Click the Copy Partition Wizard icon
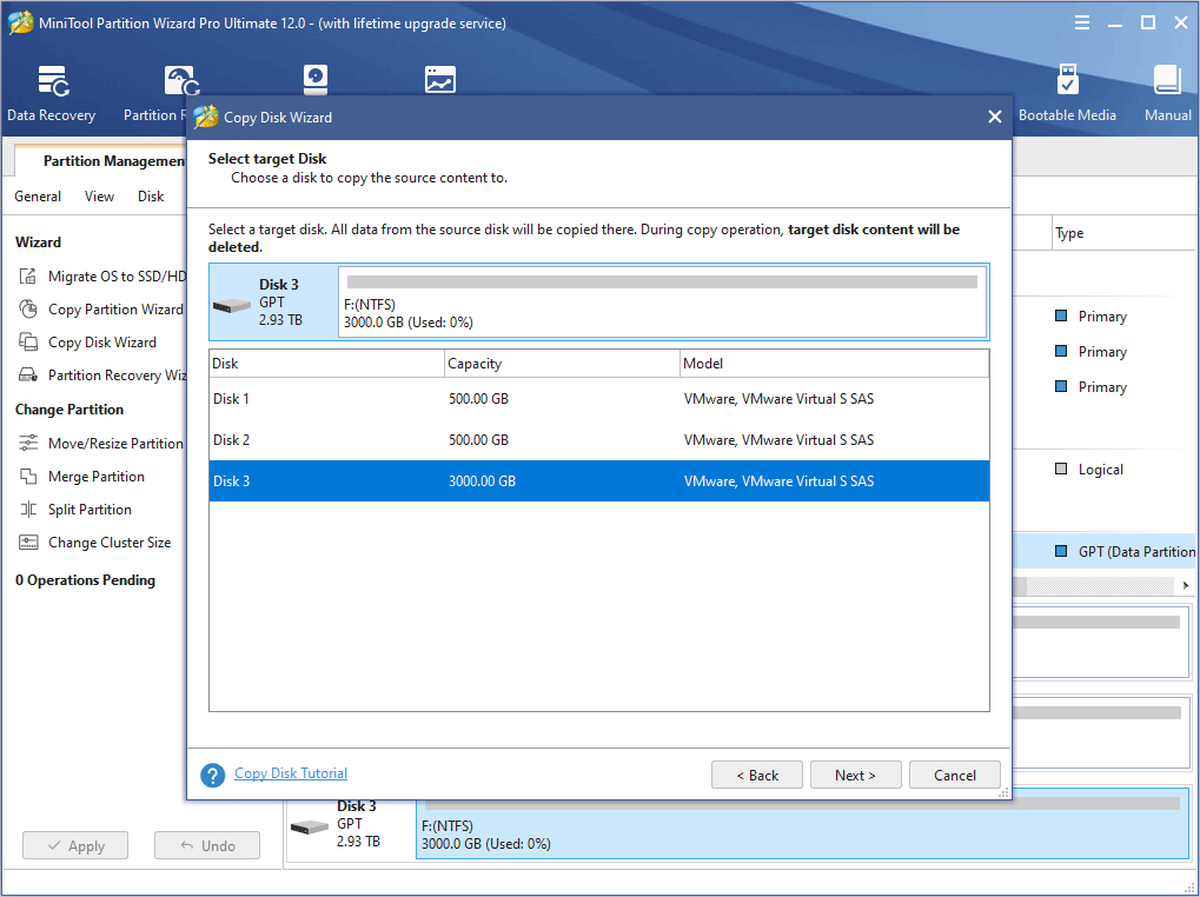The height and width of the screenshot is (897, 1200). point(29,309)
